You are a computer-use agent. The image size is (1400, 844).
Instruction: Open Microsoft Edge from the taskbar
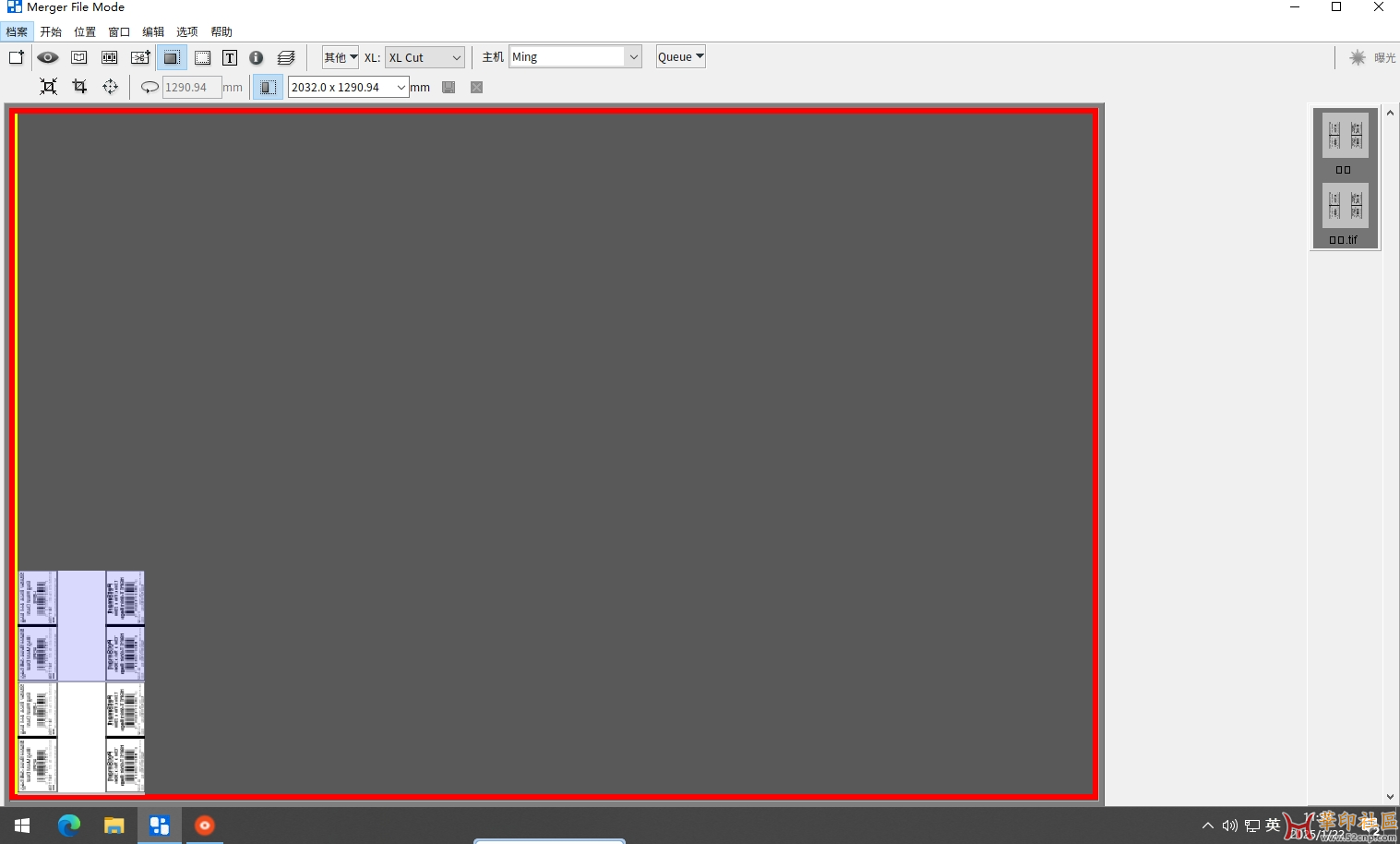69,826
